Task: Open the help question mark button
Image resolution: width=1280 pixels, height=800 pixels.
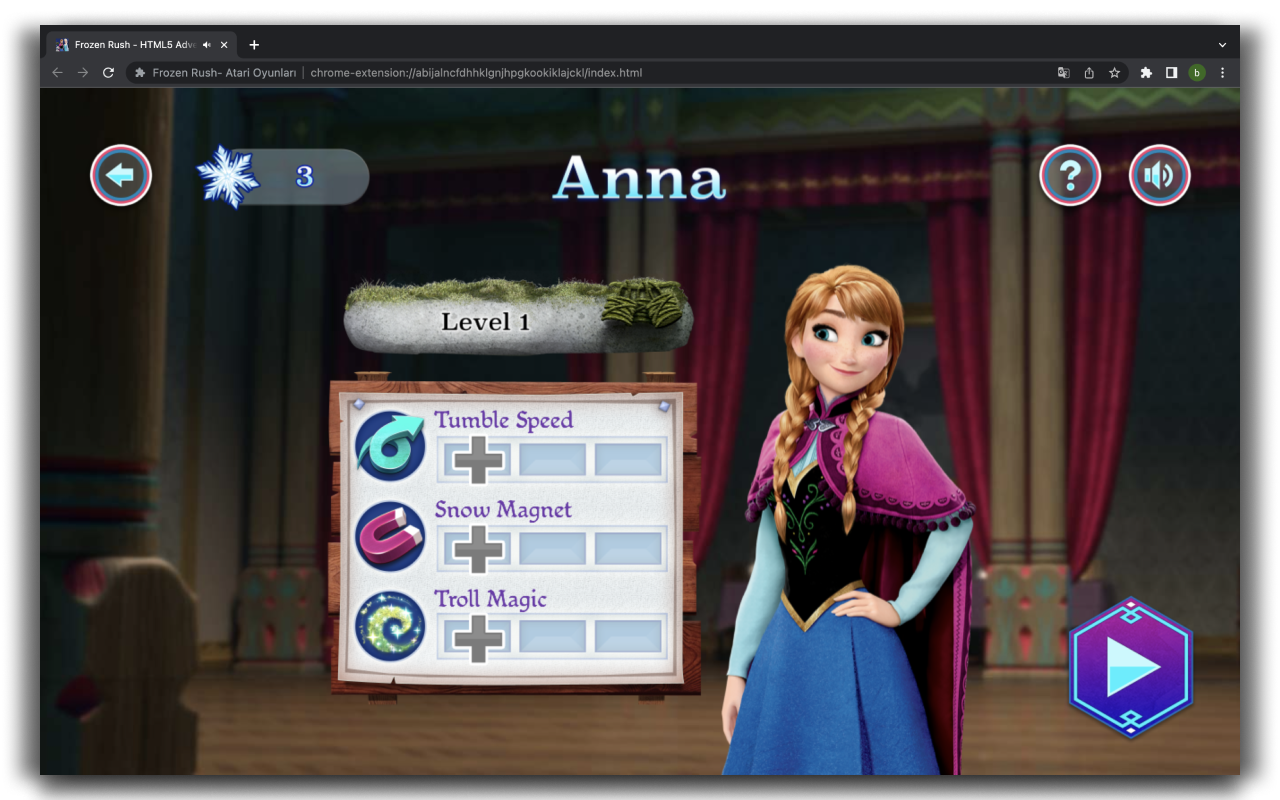Action: click(x=1070, y=176)
